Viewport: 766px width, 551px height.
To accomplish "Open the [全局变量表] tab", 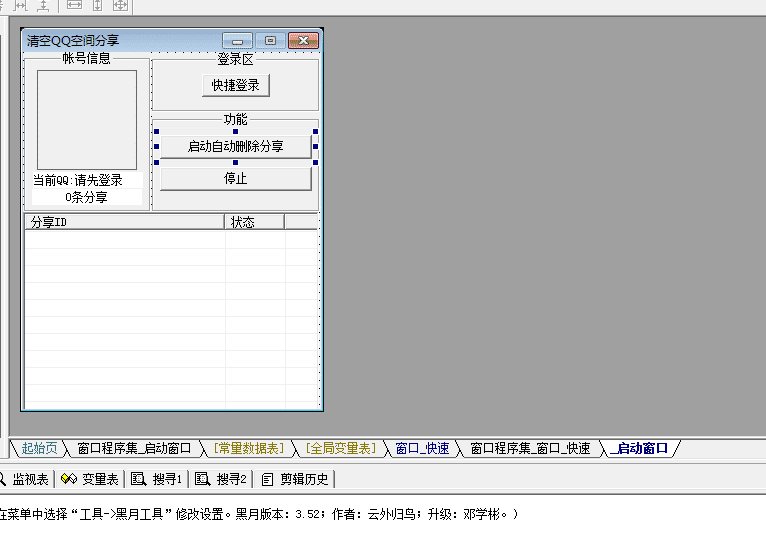I will click(341, 449).
